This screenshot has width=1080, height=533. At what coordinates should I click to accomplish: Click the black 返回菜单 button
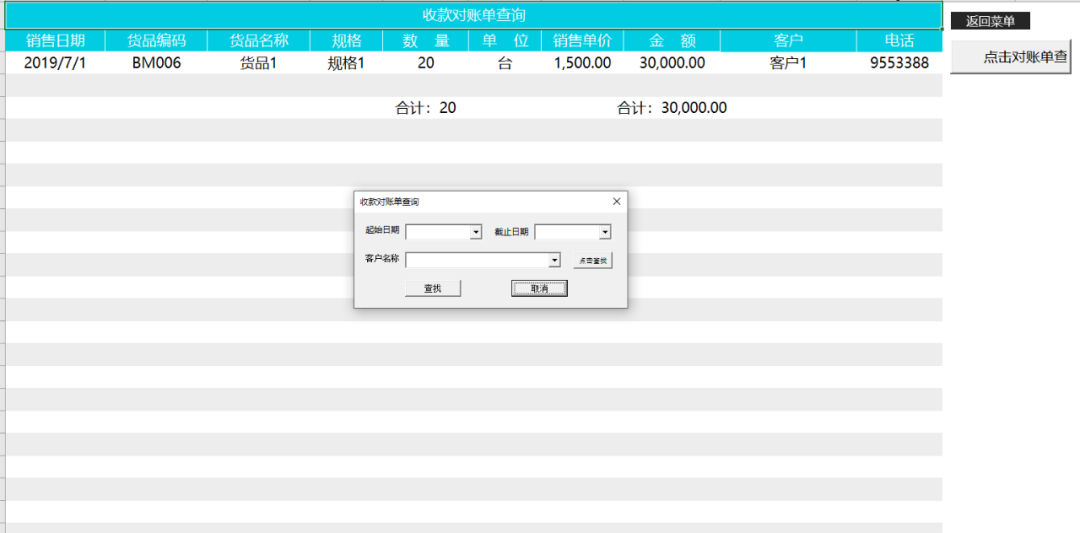(x=989, y=21)
